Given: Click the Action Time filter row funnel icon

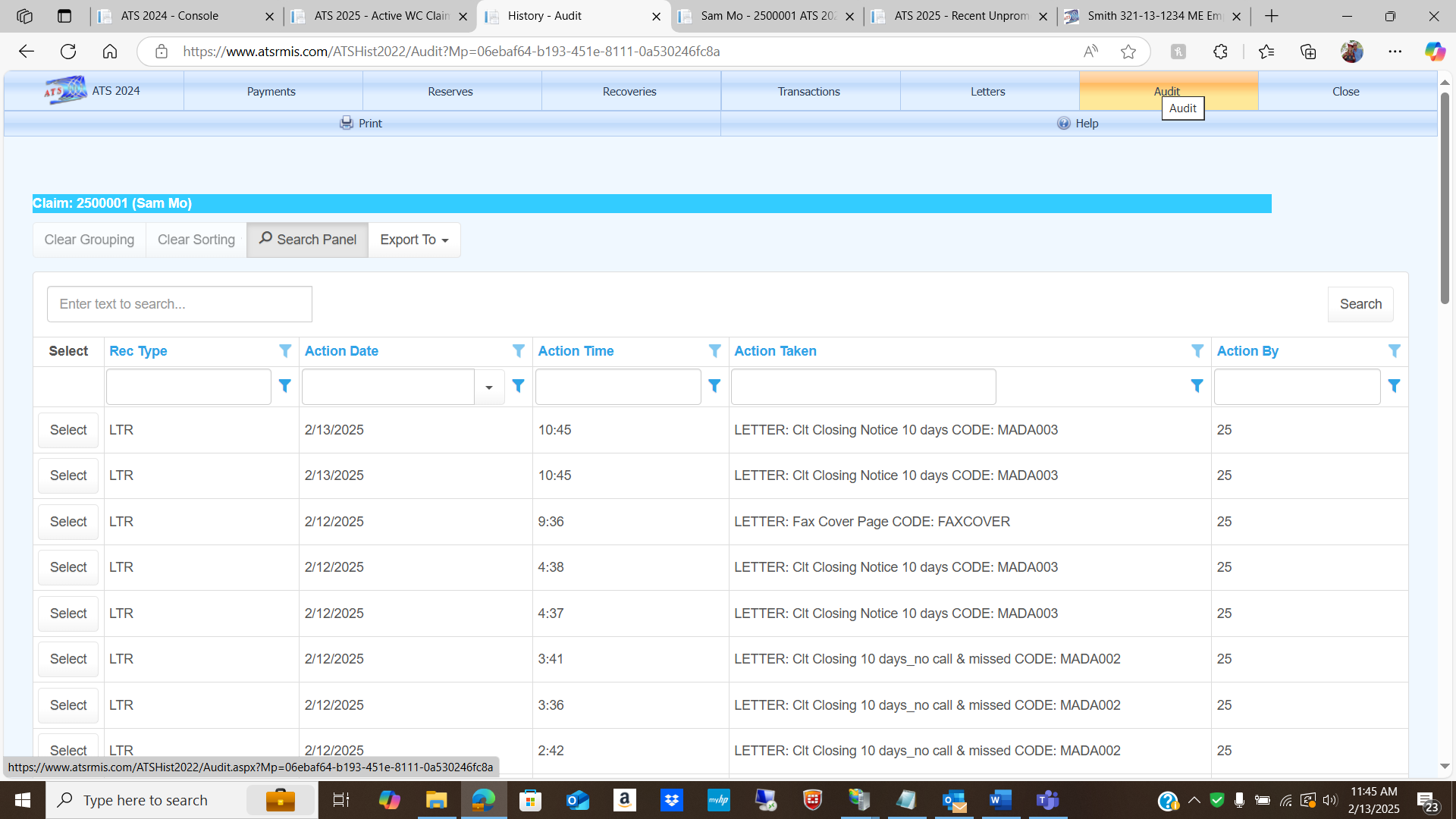Looking at the screenshot, I should pos(714,386).
